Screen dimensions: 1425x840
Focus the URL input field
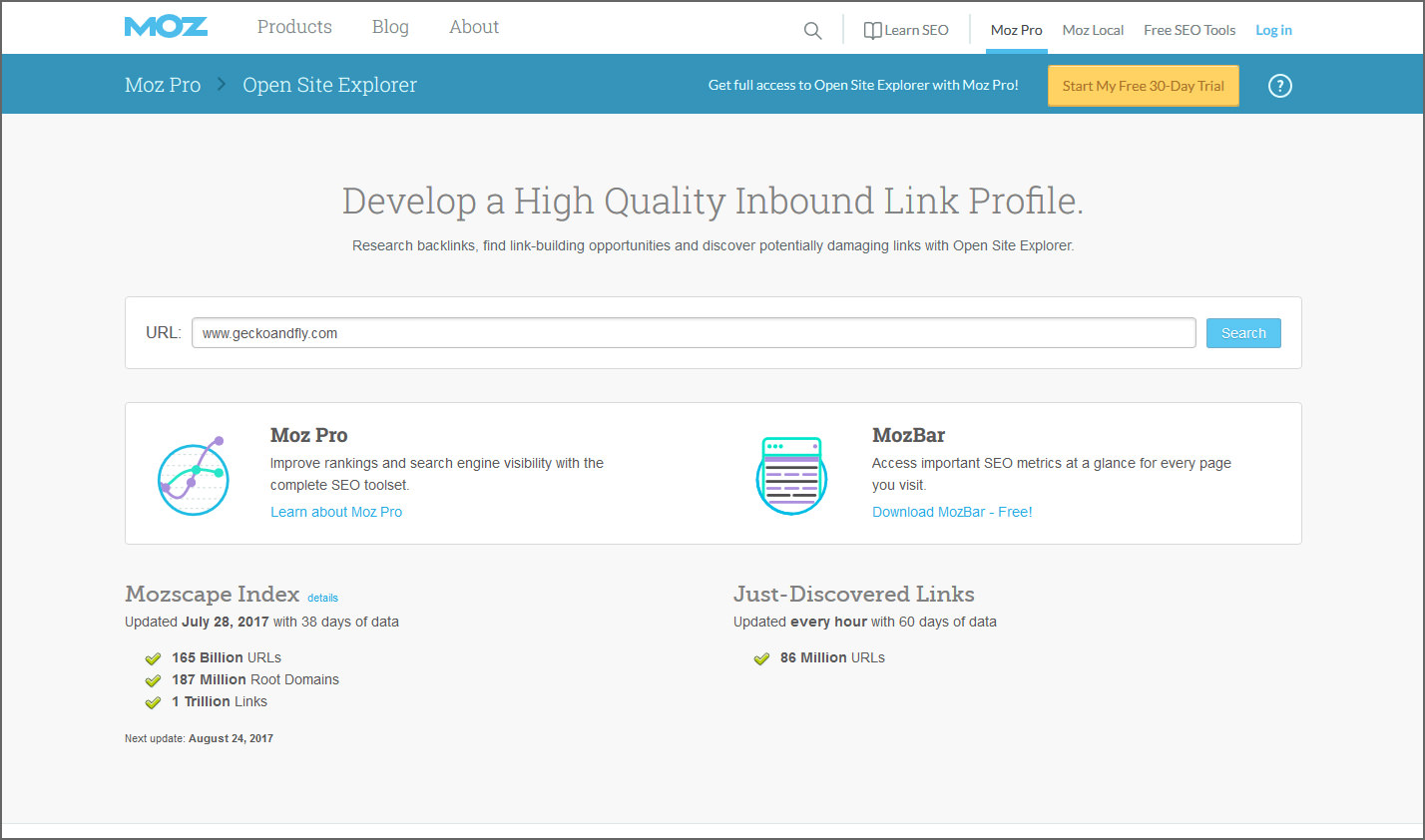click(694, 333)
